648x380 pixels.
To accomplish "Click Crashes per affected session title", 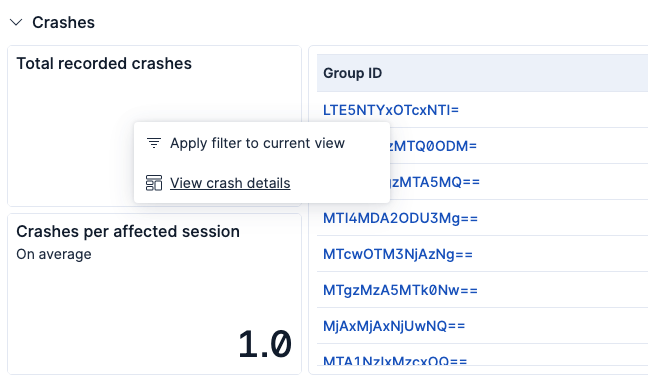I will [x=128, y=231].
